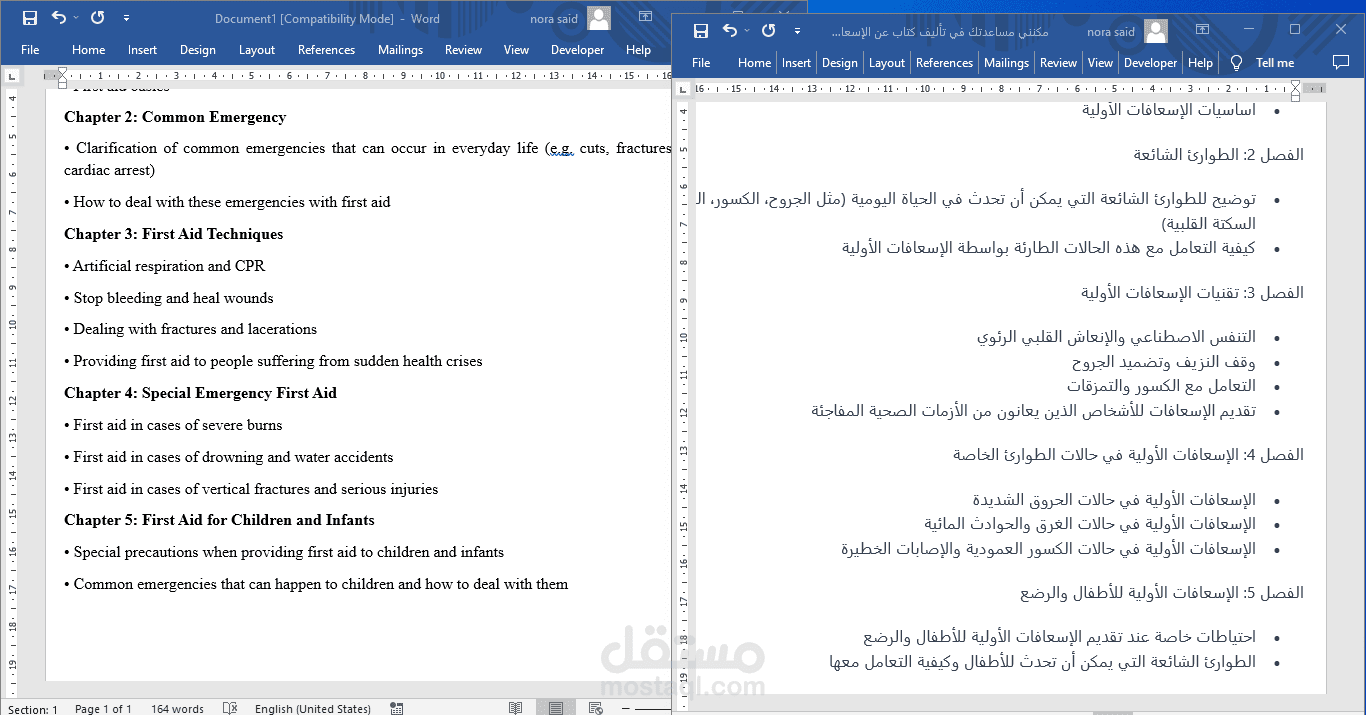Open View tab in the left Word window
The width and height of the screenshot is (1366, 715).
(516, 50)
